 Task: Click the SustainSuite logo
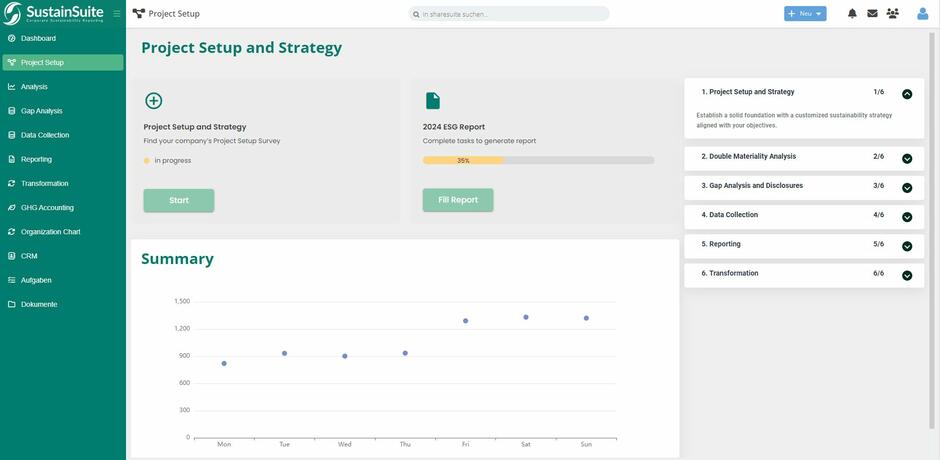coord(53,13)
